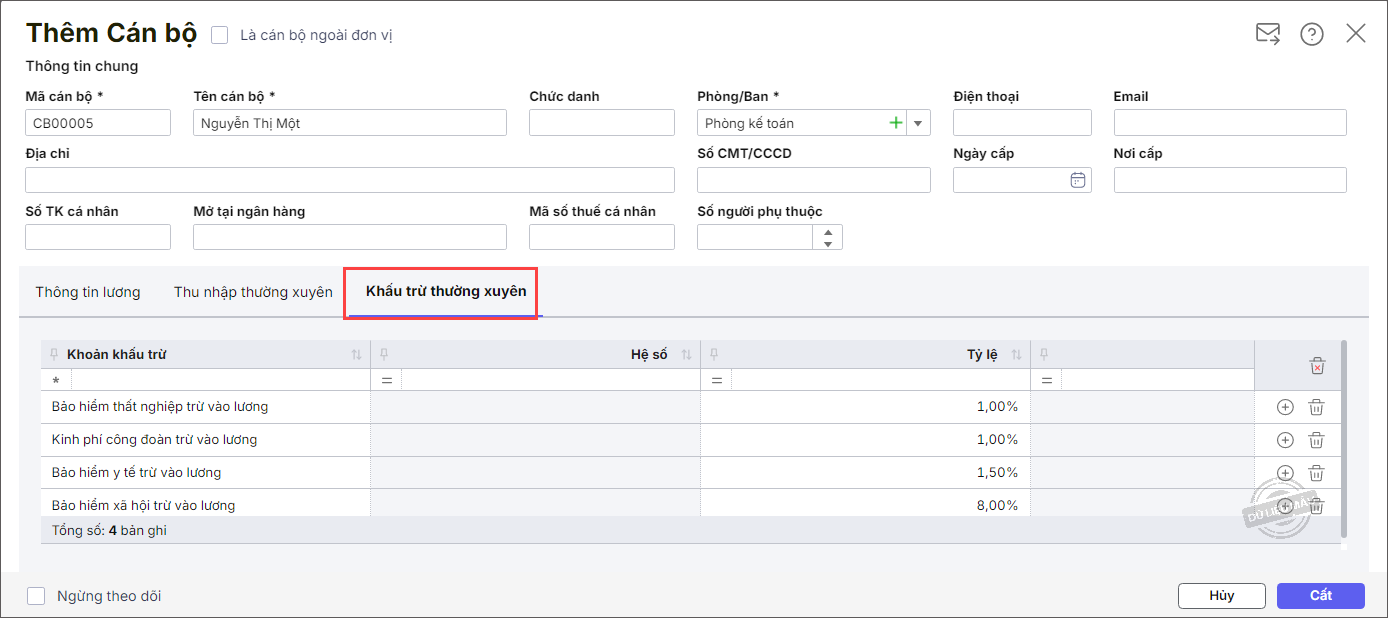Open the Ngày cấp calendar picker

(1078, 180)
